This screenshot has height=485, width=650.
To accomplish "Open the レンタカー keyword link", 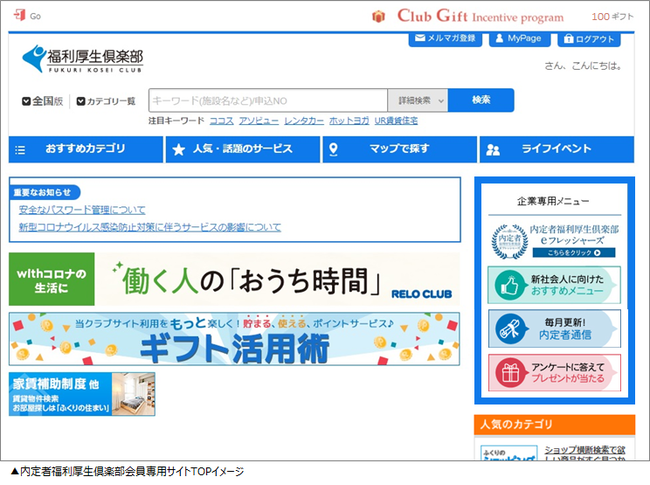I will [x=304, y=121].
